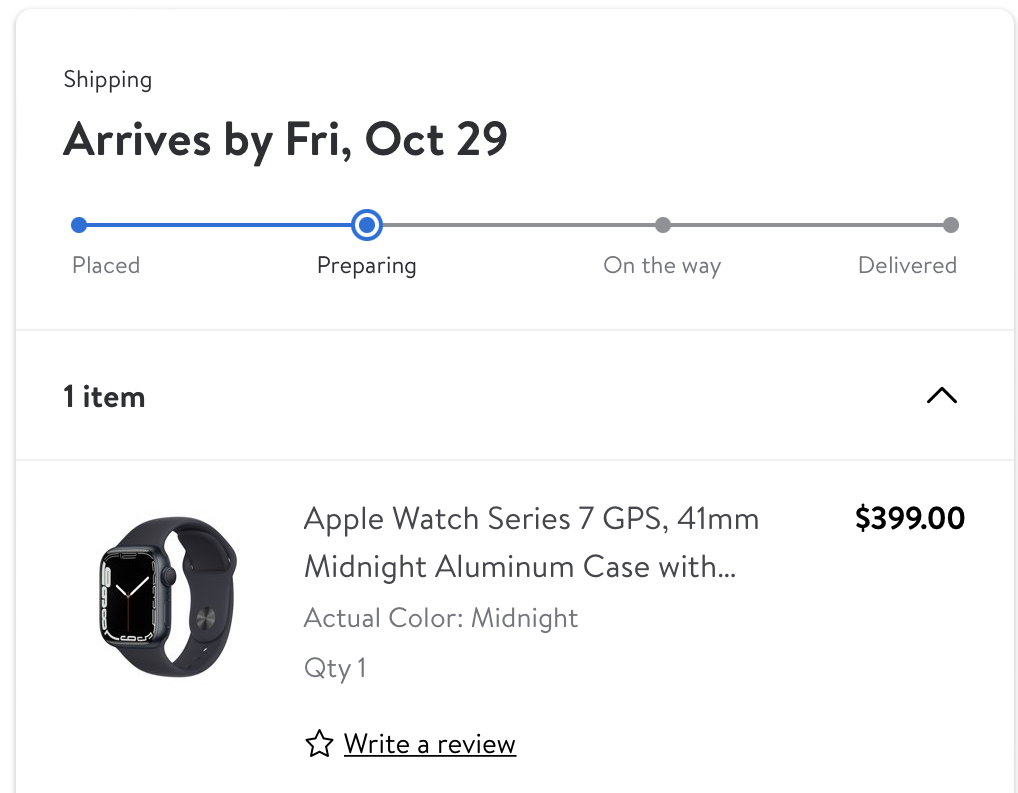
Task: Click the On the way status label
Action: (x=662, y=265)
